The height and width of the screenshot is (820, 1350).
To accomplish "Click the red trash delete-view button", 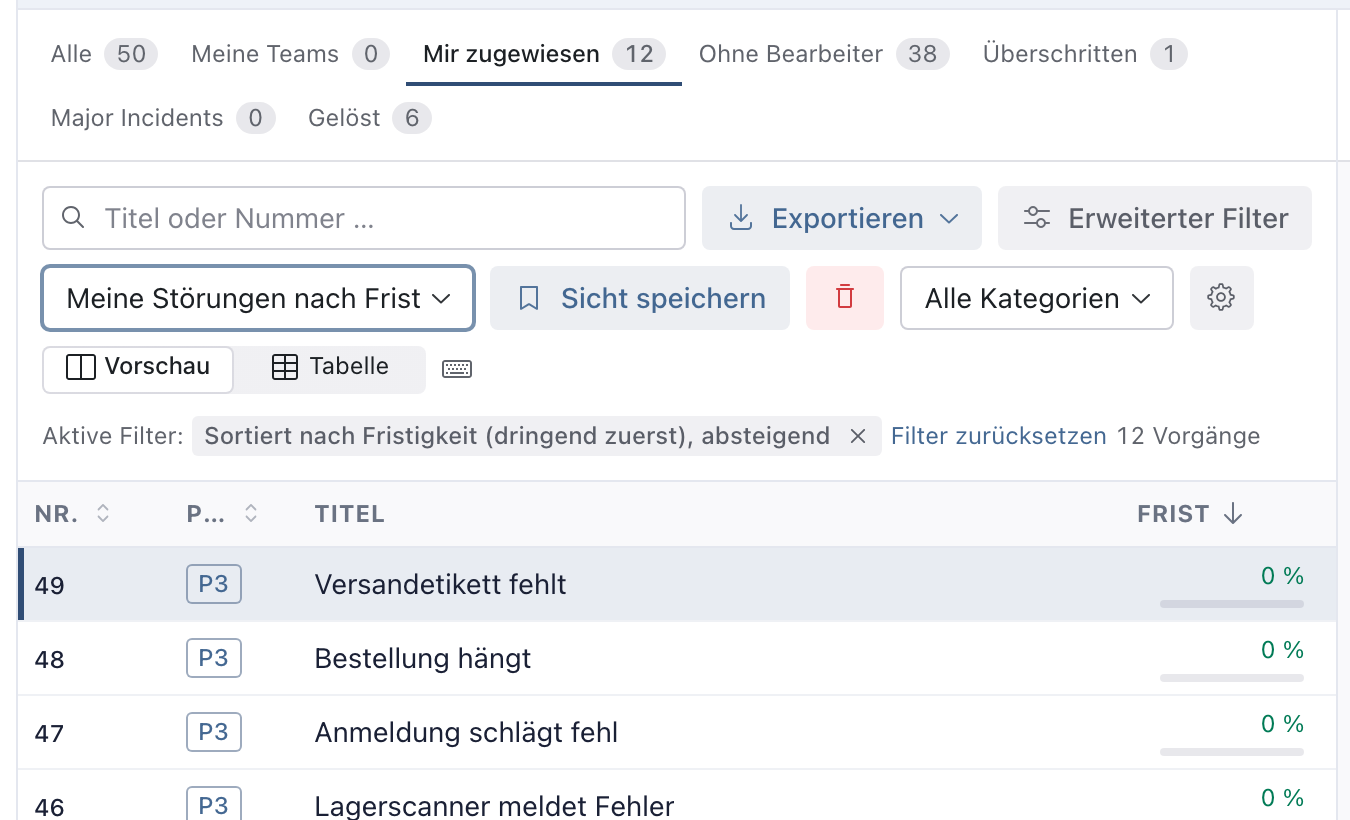I will [x=845, y=298].
